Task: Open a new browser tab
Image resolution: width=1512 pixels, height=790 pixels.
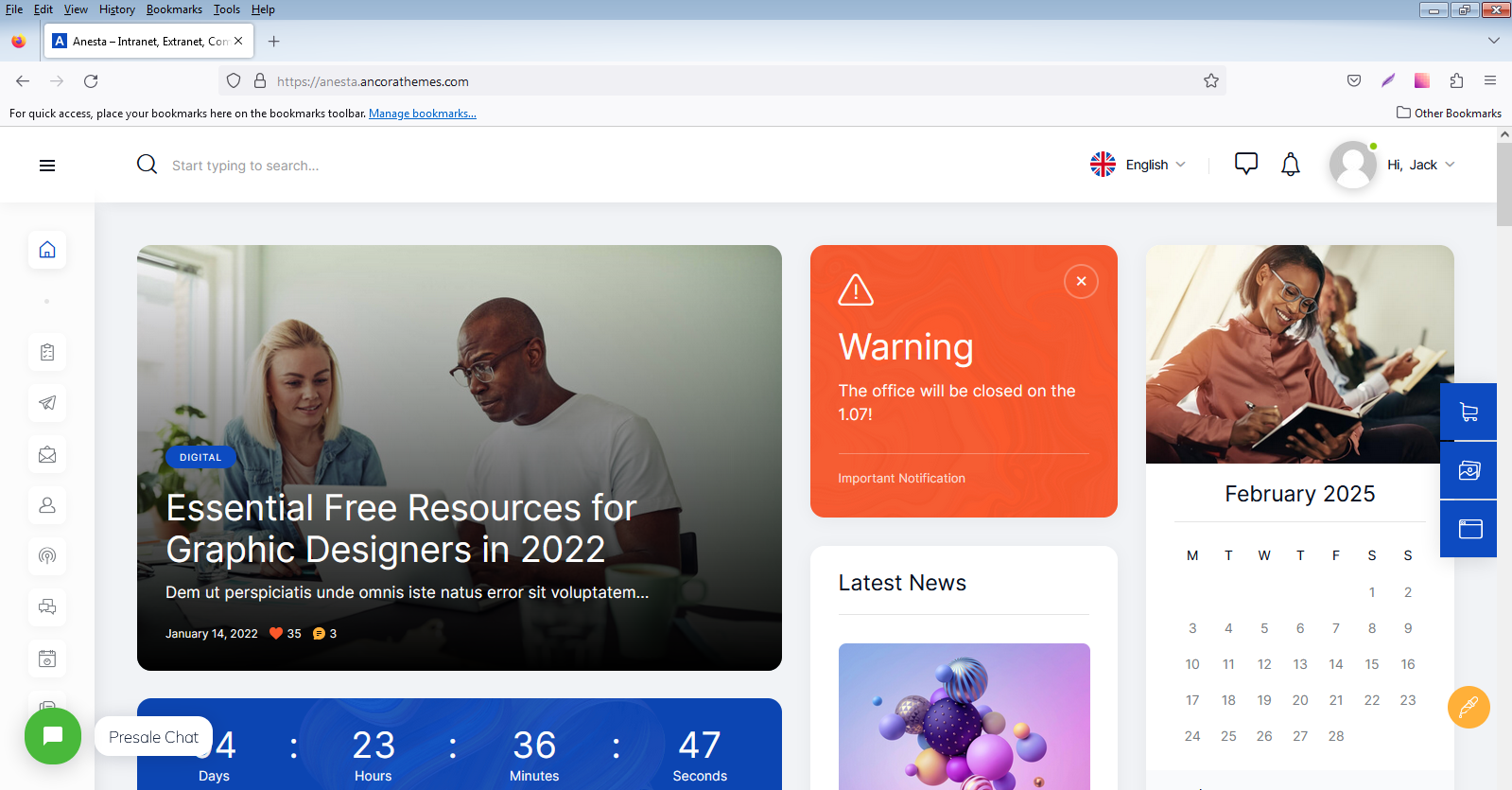Action: [x=273, y=41]
